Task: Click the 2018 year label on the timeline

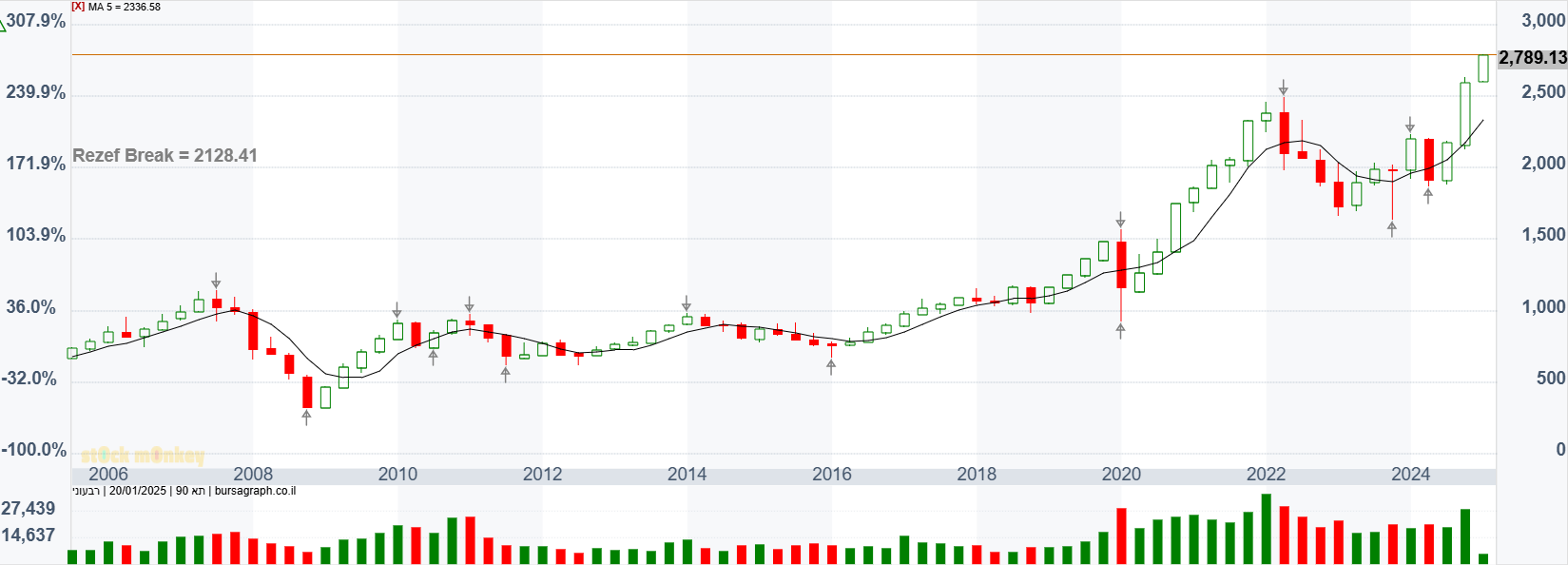Action: pos(977,474)
